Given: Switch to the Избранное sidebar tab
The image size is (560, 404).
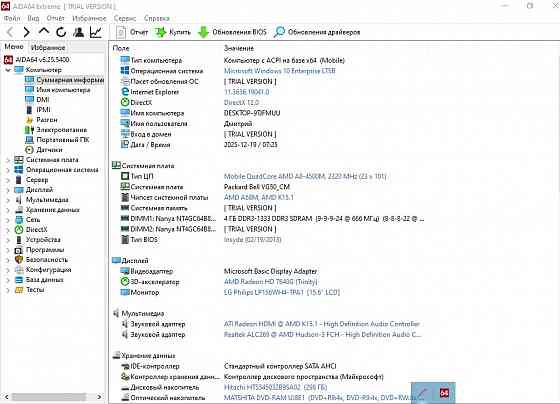Looking at the screenshot, I should coord(48,48).
